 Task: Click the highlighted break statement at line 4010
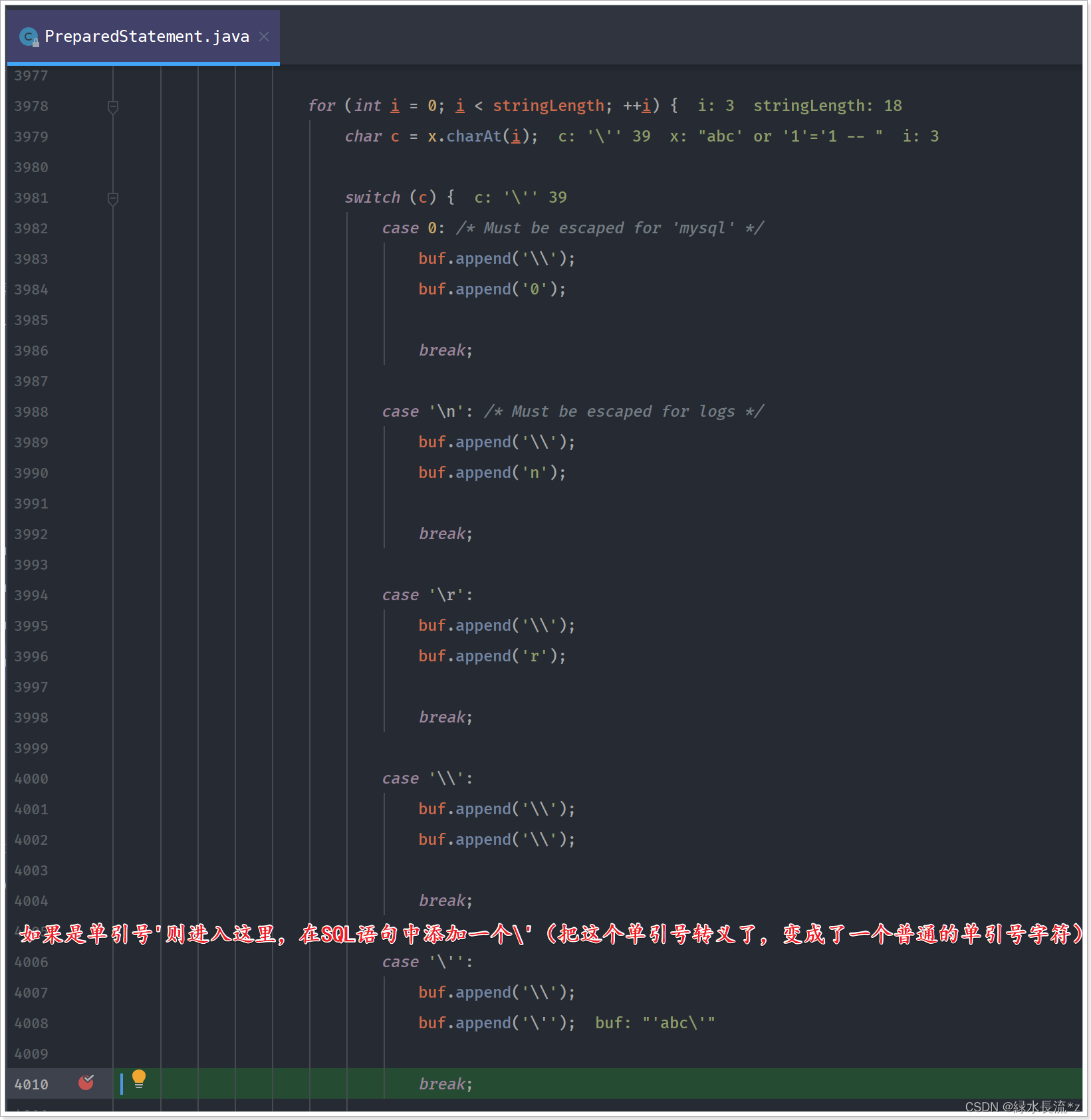click(445, 1084)
